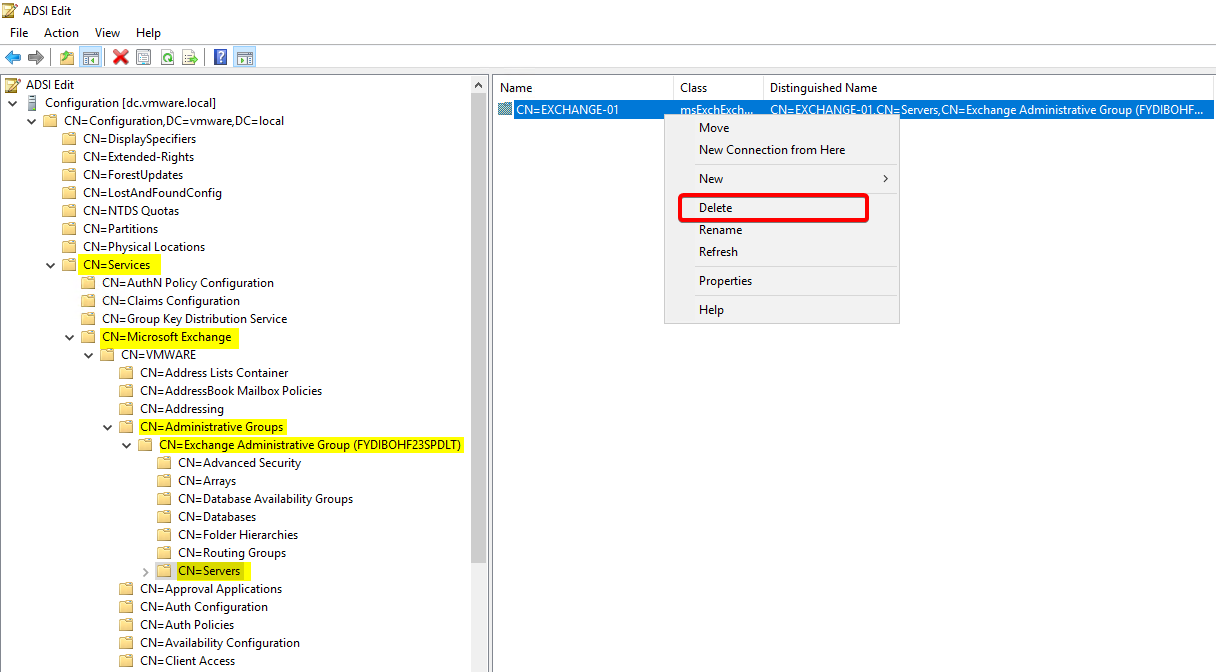Select CN=Databases folder in the tree
The image size is (1216, 672).
point(216,517)
